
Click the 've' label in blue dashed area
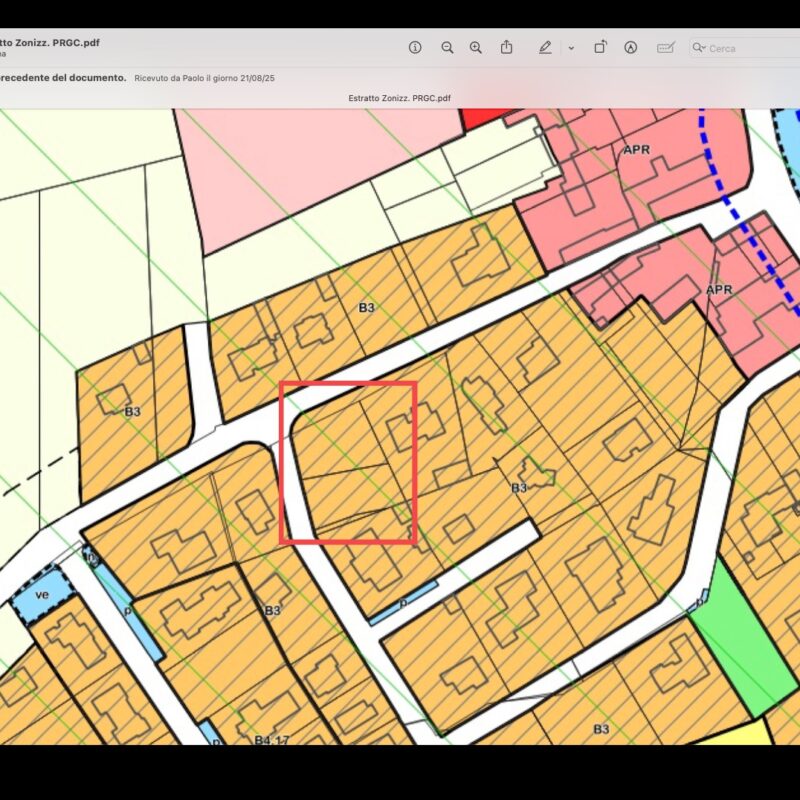(43, 594)
